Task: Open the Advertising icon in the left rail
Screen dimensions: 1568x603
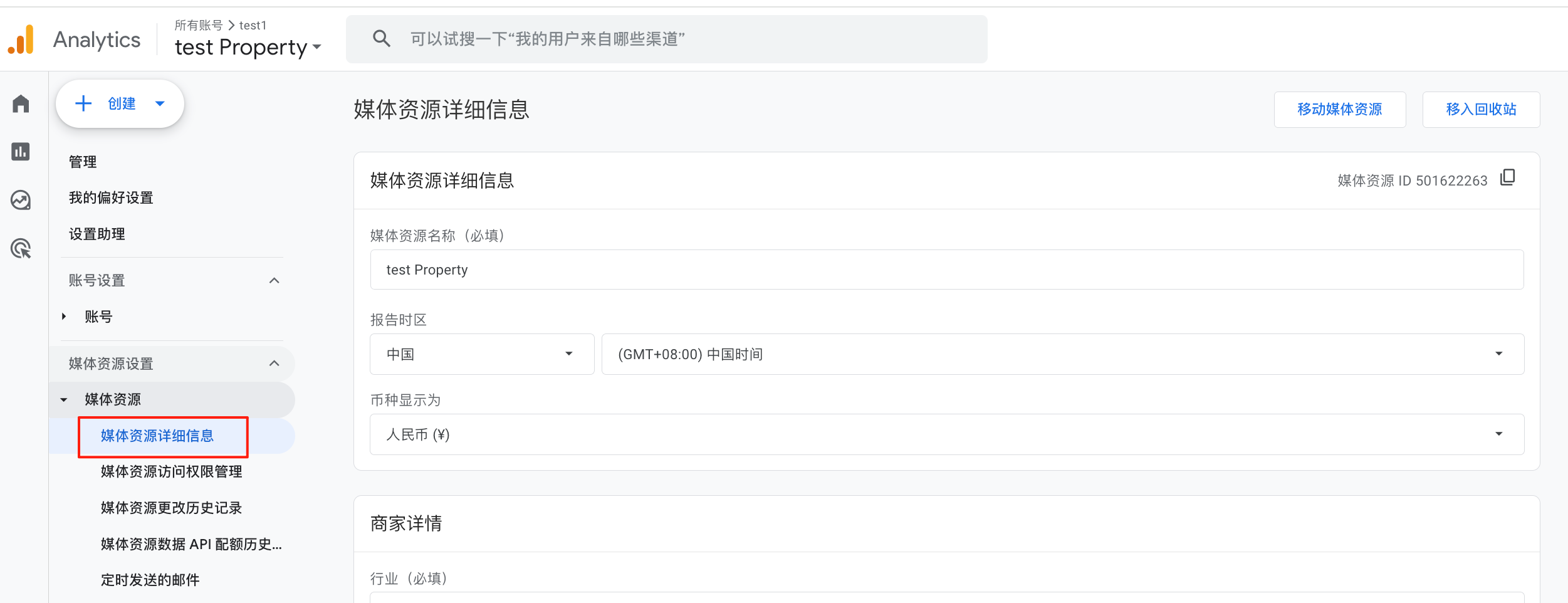Action: click(x=20, y=249)
